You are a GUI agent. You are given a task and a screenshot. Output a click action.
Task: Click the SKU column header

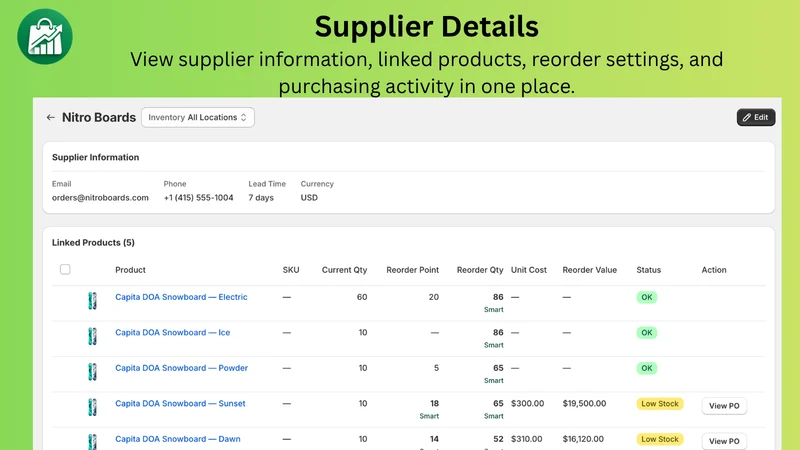point(291,270)
